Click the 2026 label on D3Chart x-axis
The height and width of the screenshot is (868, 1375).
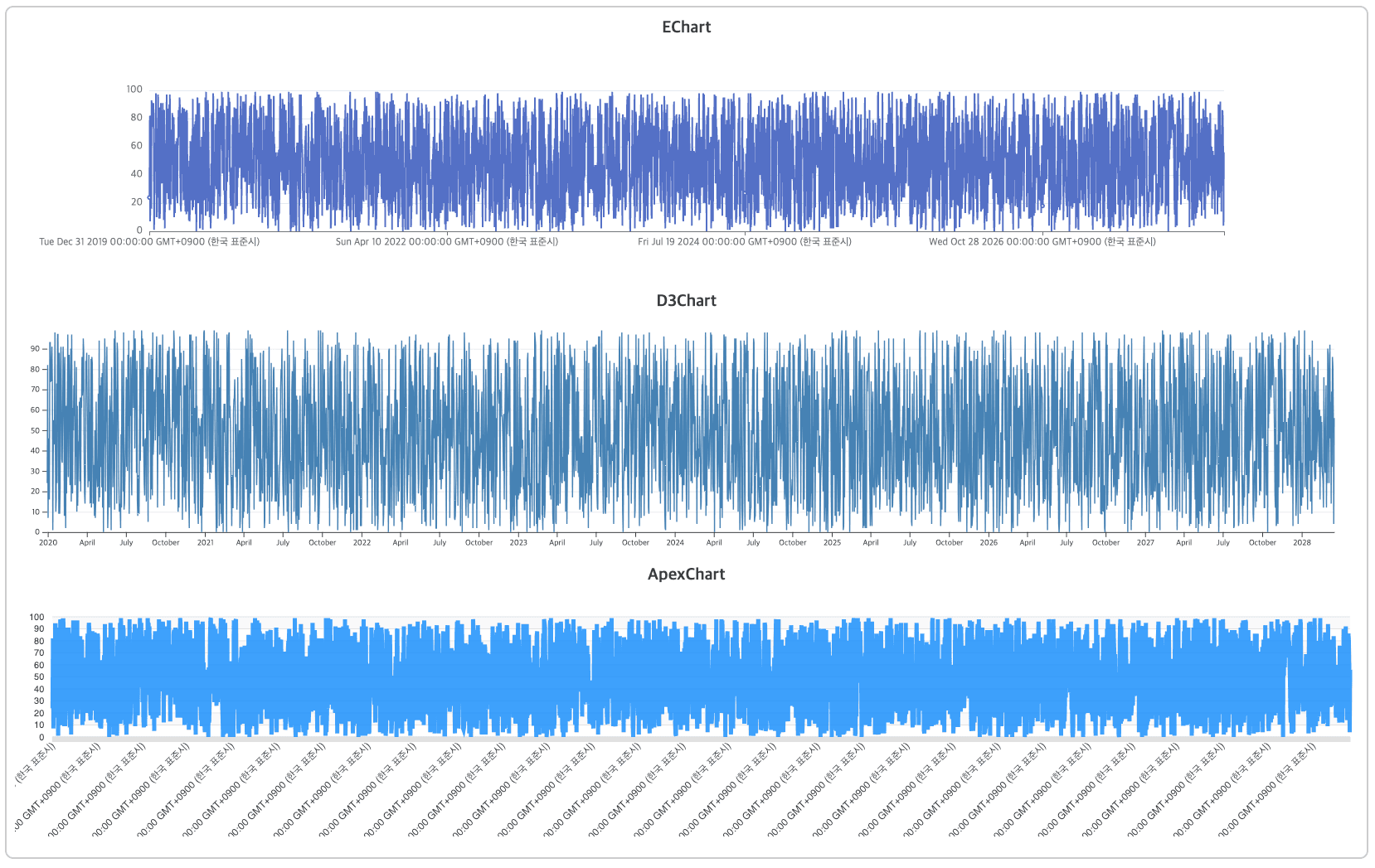coord(989,543)
